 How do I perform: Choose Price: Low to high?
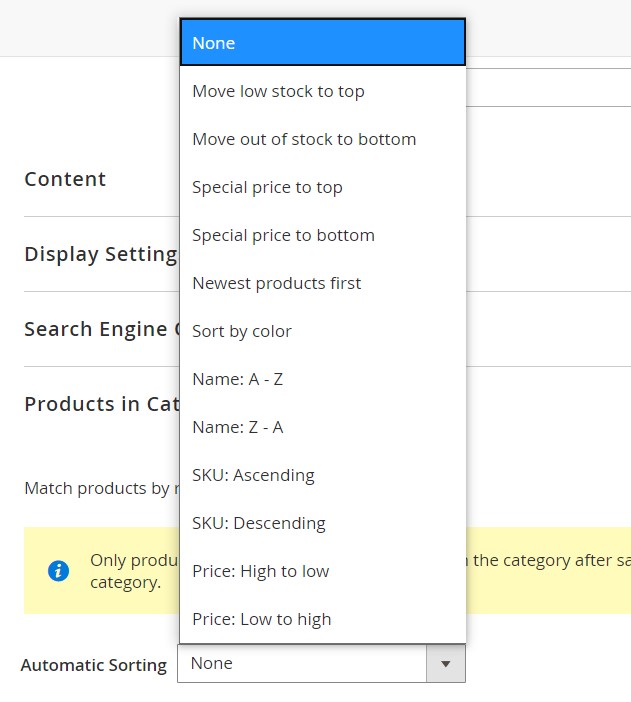322,619
